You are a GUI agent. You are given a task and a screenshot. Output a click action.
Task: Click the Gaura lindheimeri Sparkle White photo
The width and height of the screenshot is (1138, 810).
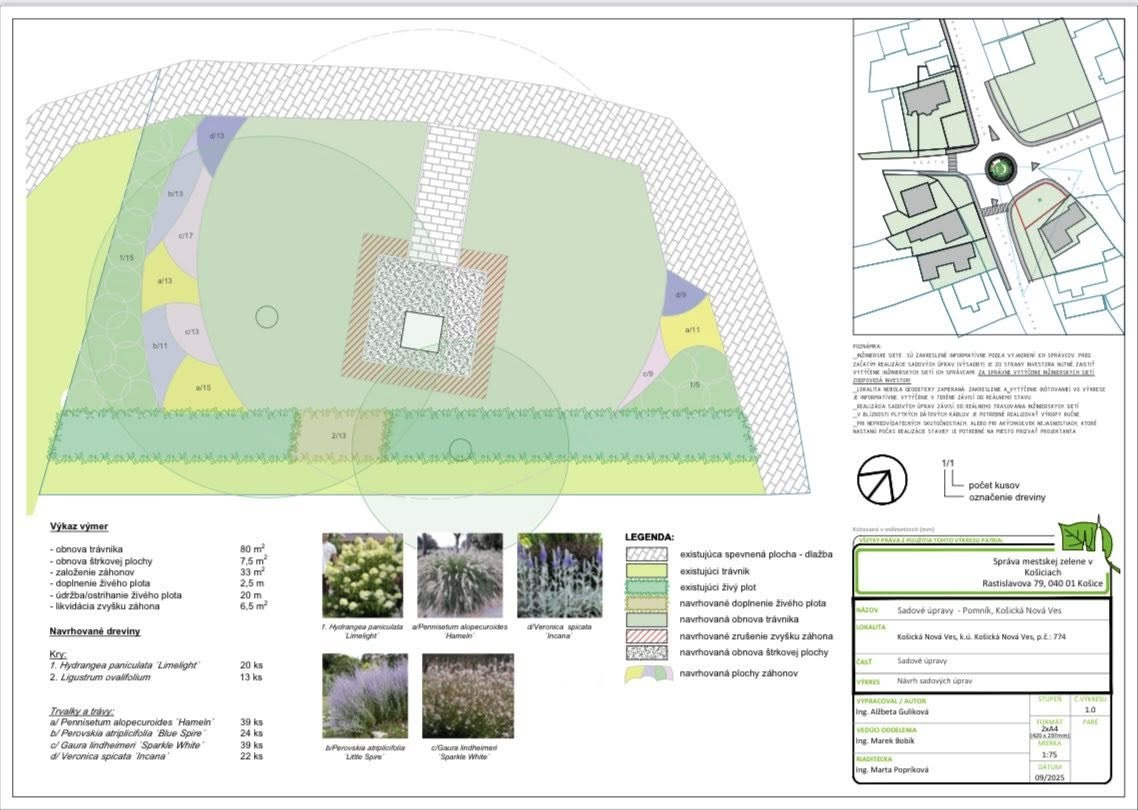pyautogui.click(x=468, y=696)
